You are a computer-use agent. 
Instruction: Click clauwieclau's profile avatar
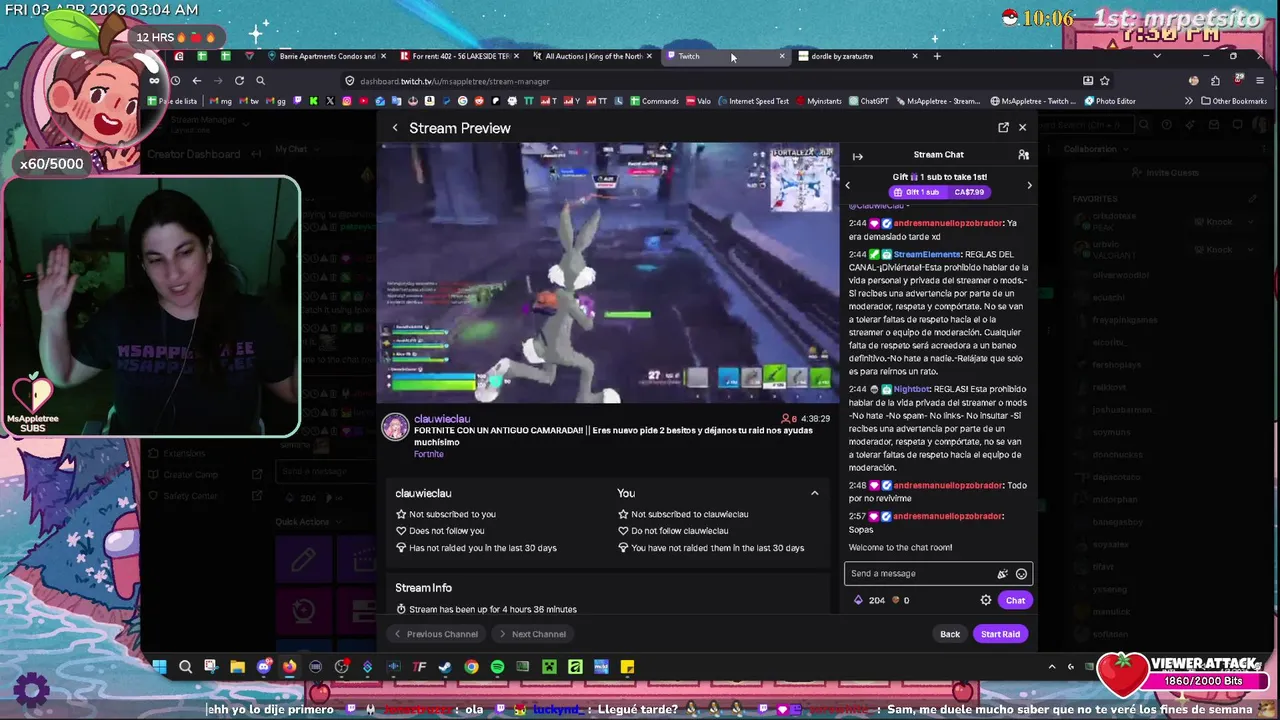396,427
